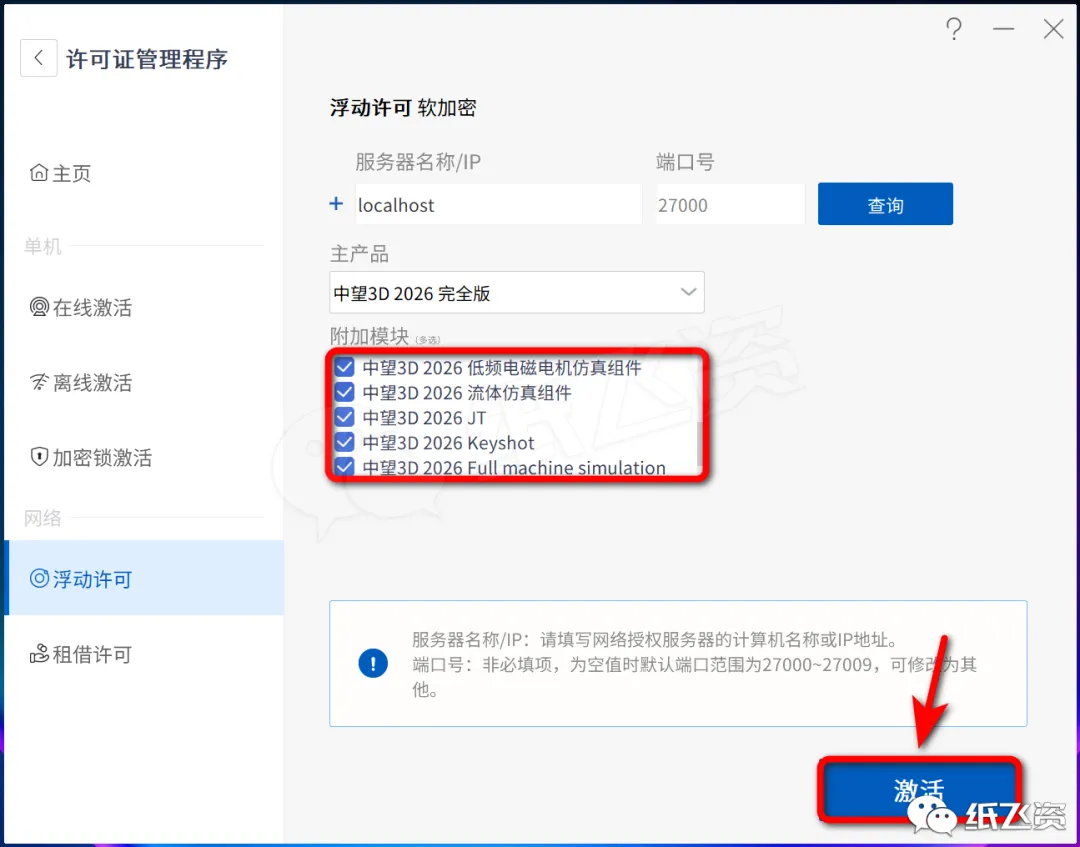Add another server with the plus icon
Viewport: 1080px width, 847px height.
336,204
